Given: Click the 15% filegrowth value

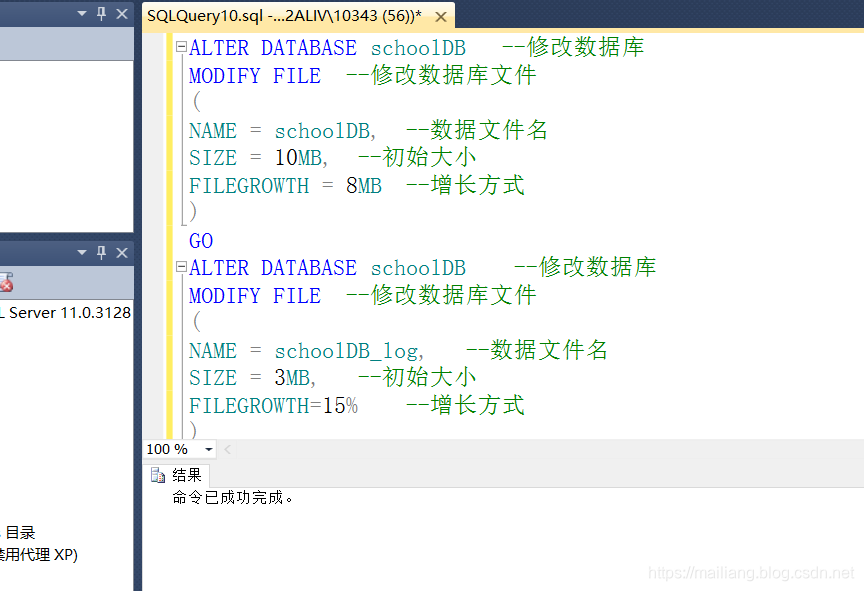Looking at the screenshot, I should click(x=341, y=406).
